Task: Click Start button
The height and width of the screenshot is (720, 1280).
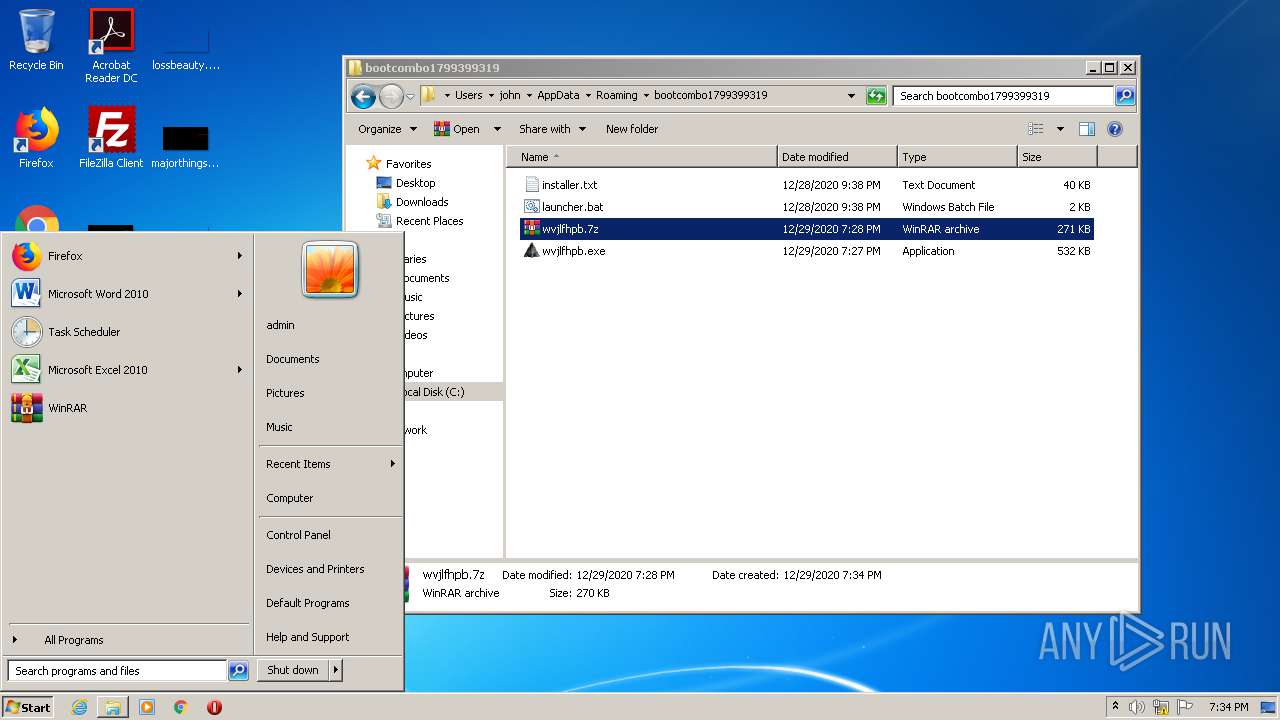Action: coord(28,707)
